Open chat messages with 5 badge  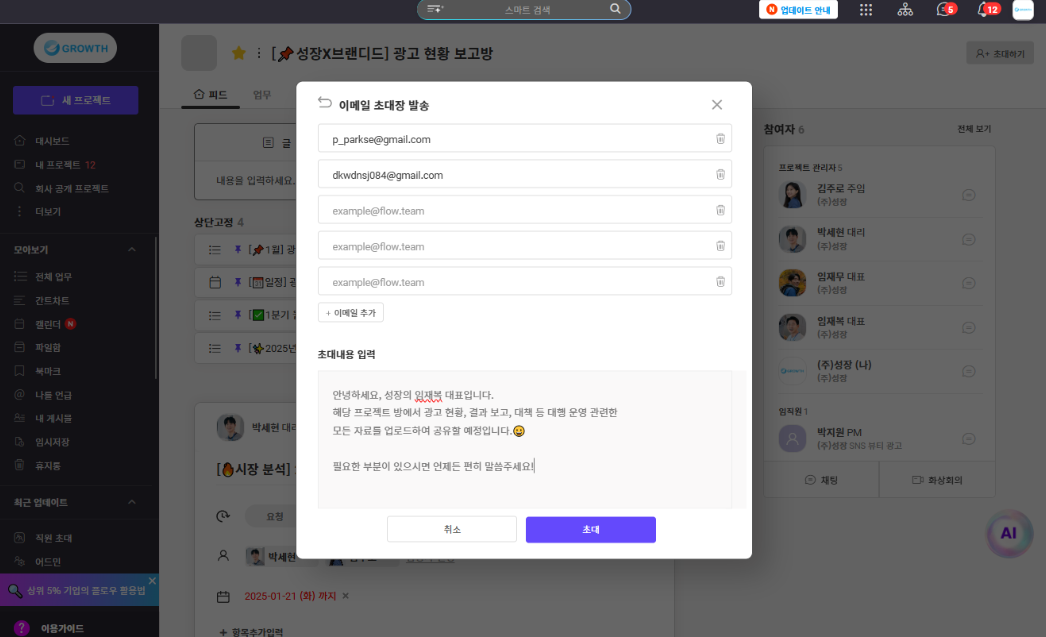(945, 9)
